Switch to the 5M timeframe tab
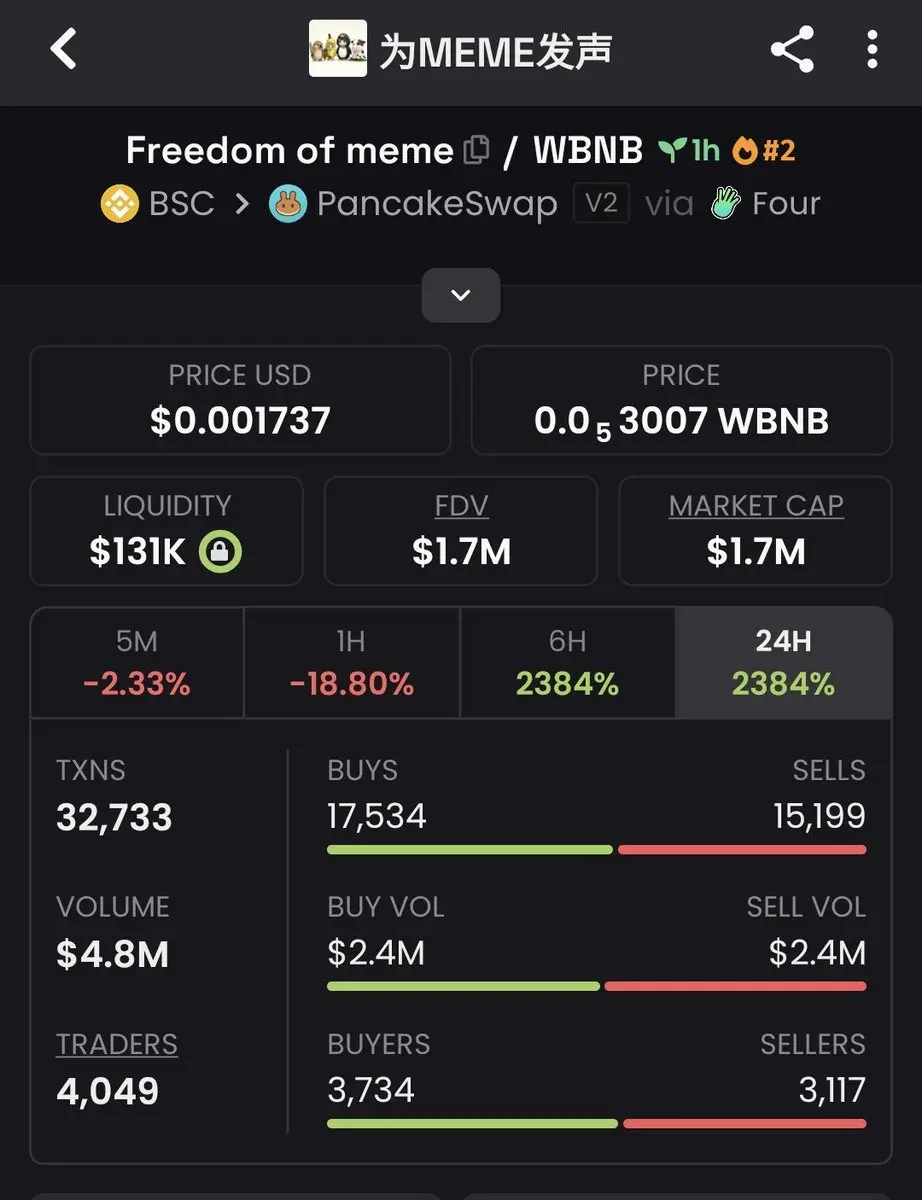Image resolution: width=922 pixels, height=1200 pixels. pos(137,662)
